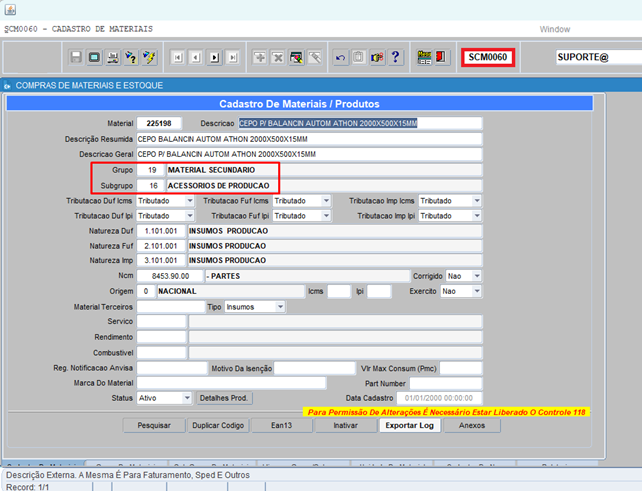Expand the Tributacao Imp Ipi dropdown
The height and width of the screenshot is (491, 642).
(477, 216)
